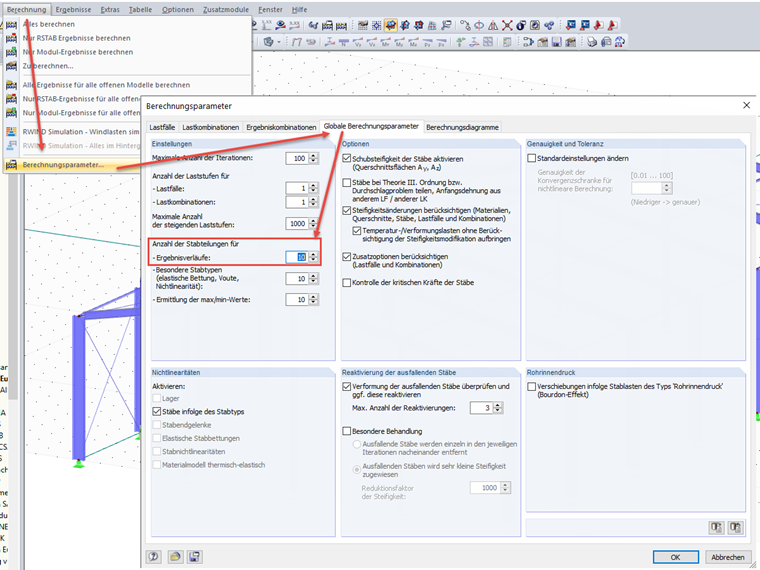Enable Besondere Behandlung checkbox
Screen dimensions: 760x570
pos(347,431)
